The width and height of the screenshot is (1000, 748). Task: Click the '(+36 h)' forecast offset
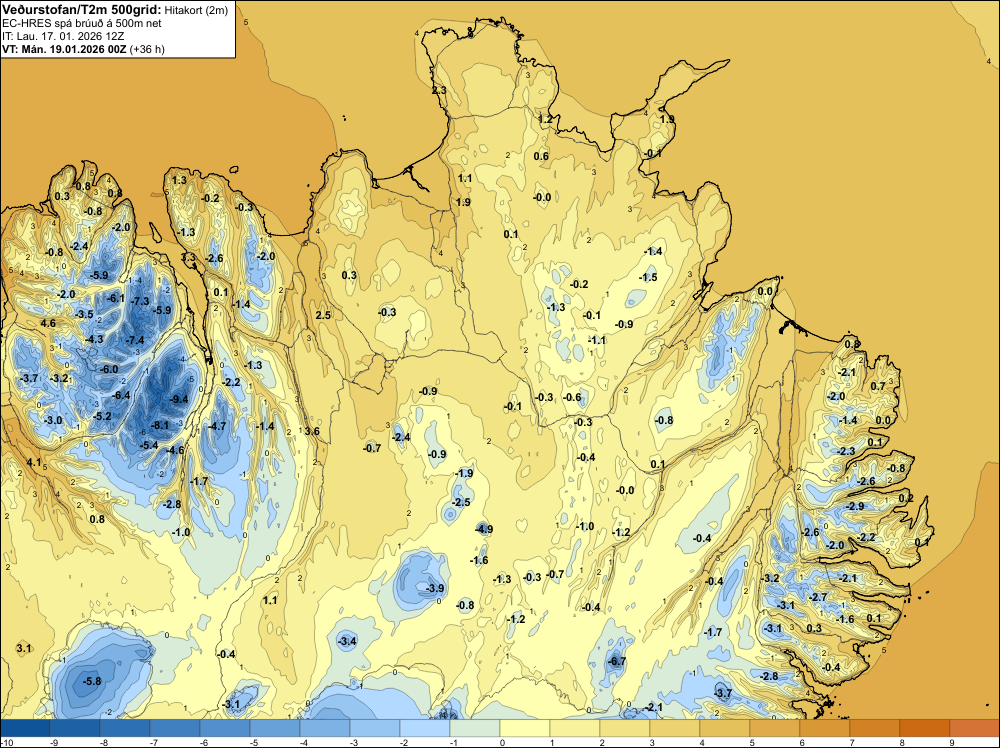(x=147, y=49)
